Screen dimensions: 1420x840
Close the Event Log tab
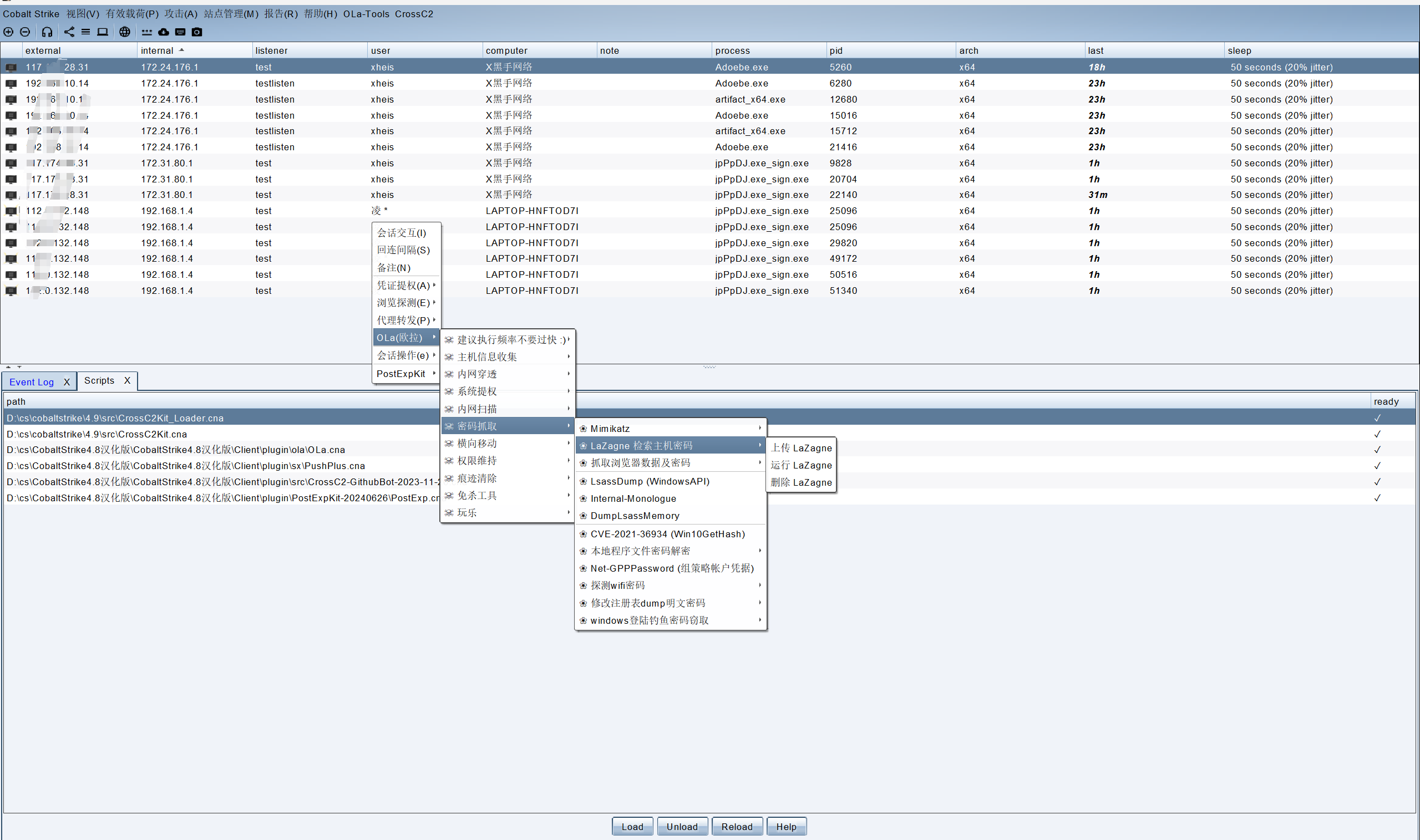[x=67, y=382]
